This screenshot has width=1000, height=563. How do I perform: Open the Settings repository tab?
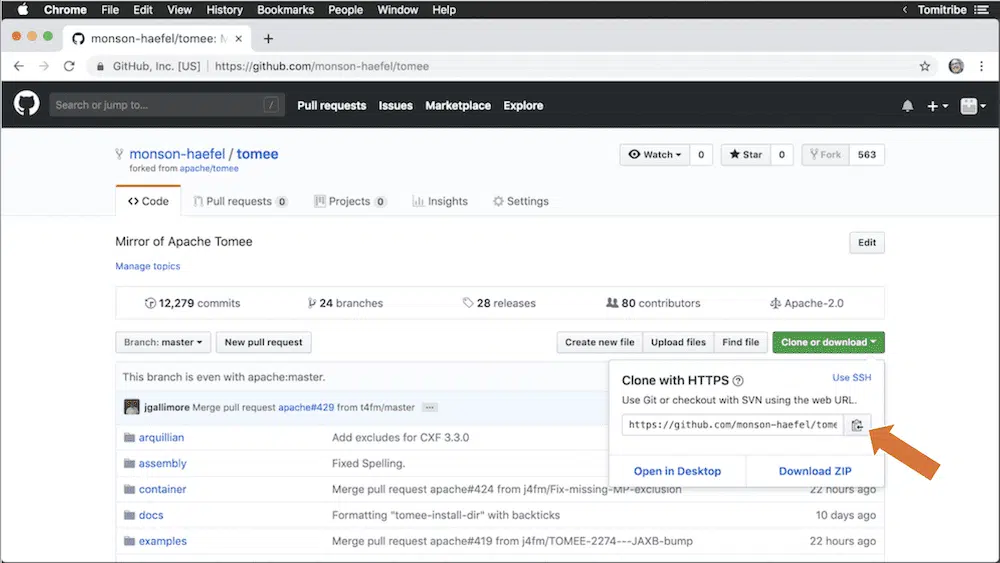pos(520,201)
